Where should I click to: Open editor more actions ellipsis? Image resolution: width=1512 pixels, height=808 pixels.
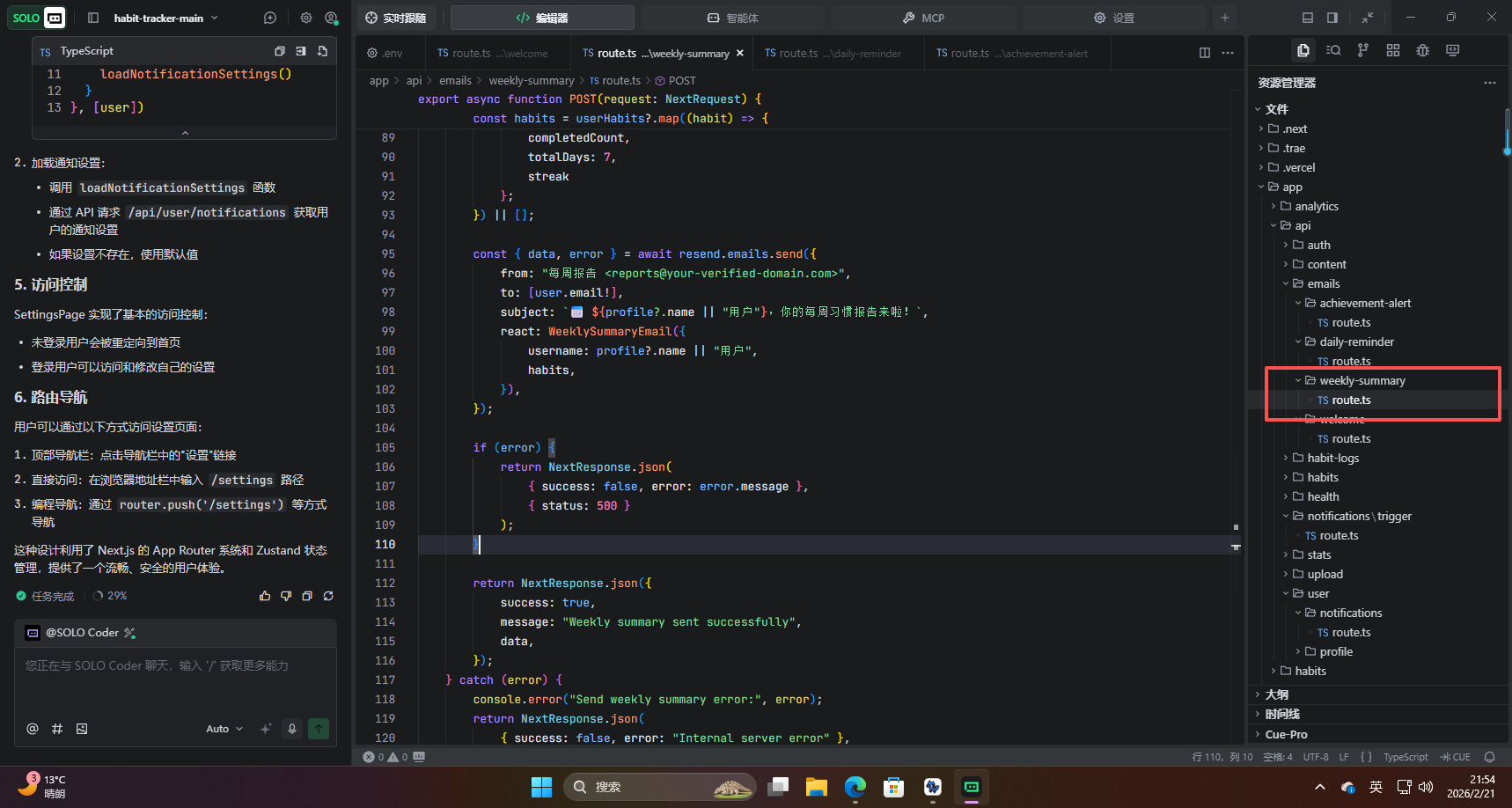point(1228,53)
